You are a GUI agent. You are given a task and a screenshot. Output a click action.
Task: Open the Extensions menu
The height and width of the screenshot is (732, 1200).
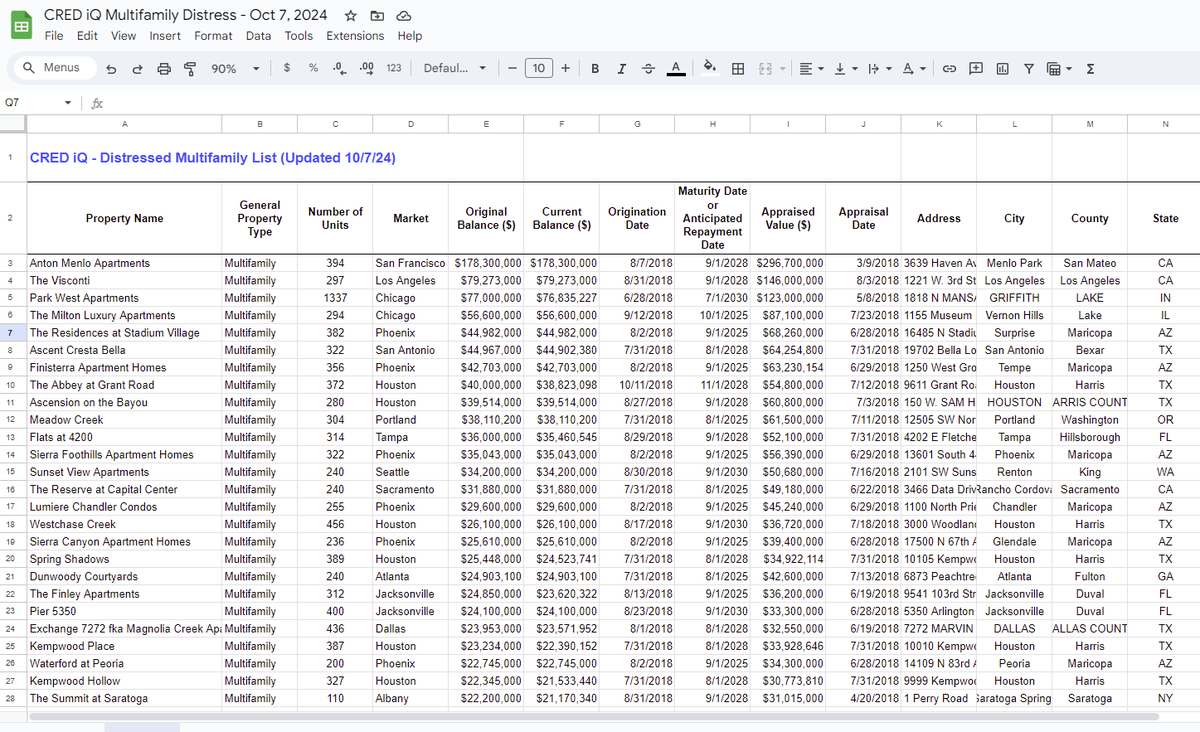(x=355, y=36)
